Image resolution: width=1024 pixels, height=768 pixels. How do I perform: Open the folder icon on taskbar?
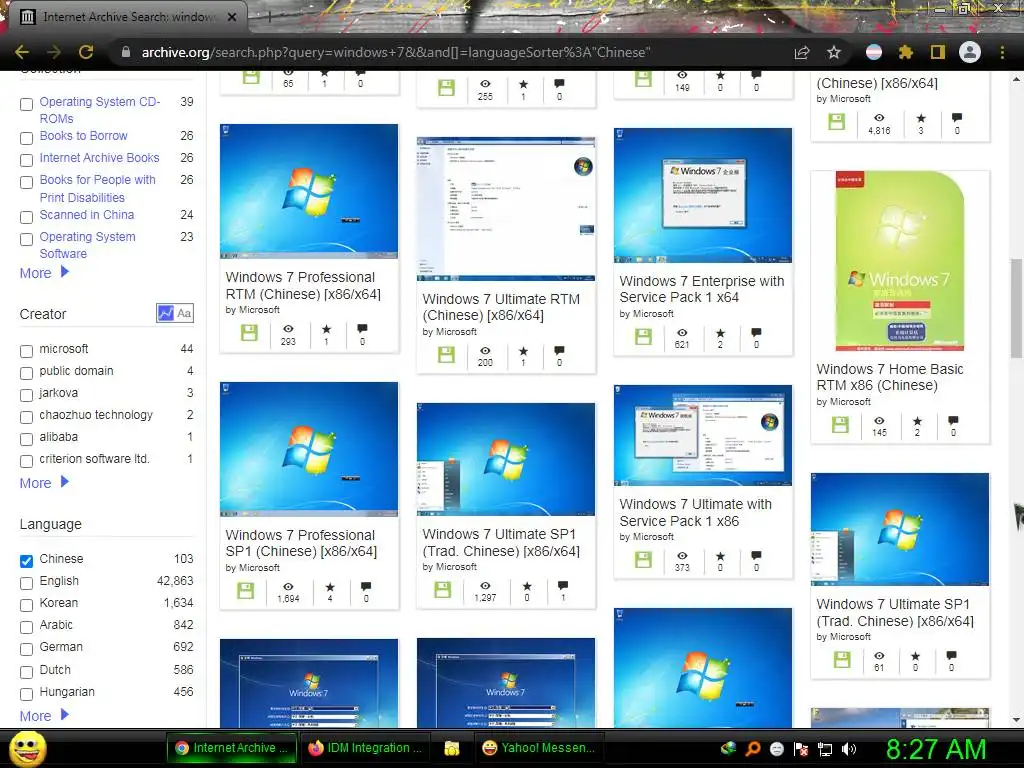coord(451,748)
